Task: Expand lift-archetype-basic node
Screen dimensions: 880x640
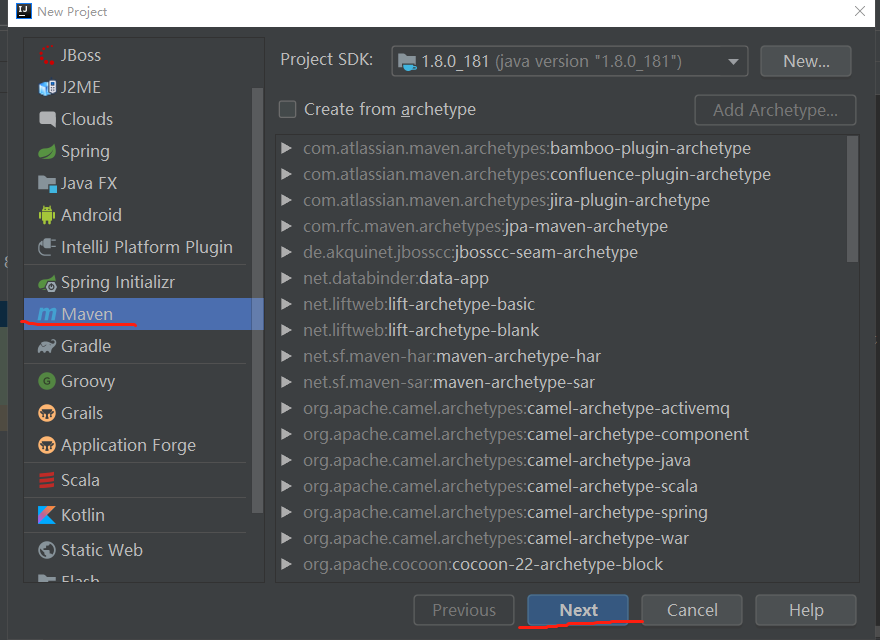Action: point(286,304)
